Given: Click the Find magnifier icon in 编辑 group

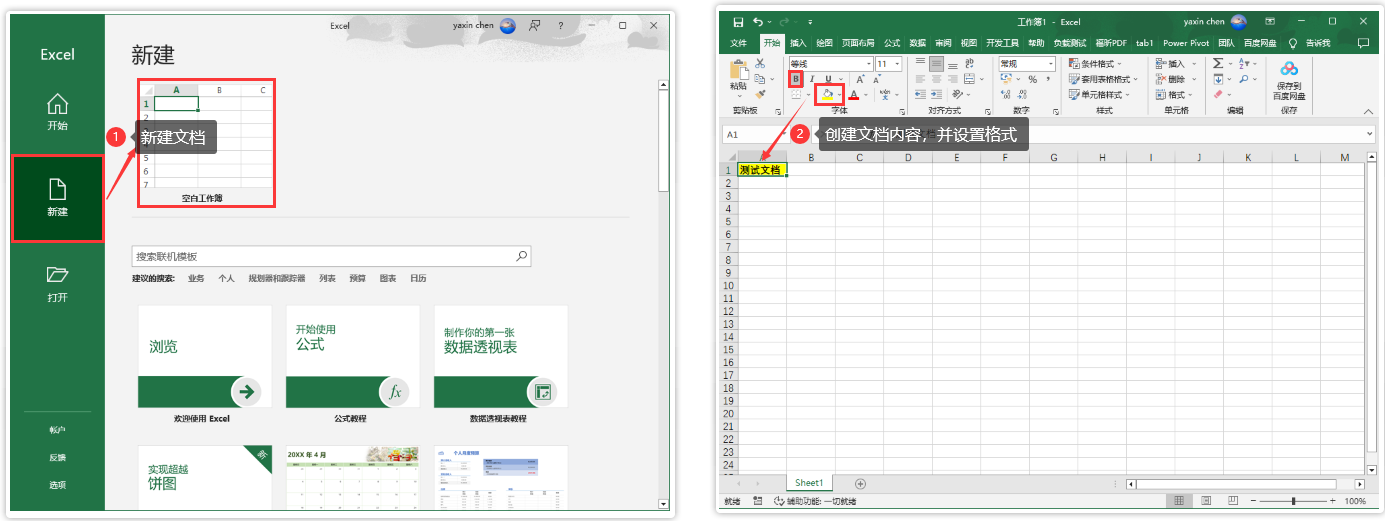Looking at the screenshot, I should [x=1243, y=79].
